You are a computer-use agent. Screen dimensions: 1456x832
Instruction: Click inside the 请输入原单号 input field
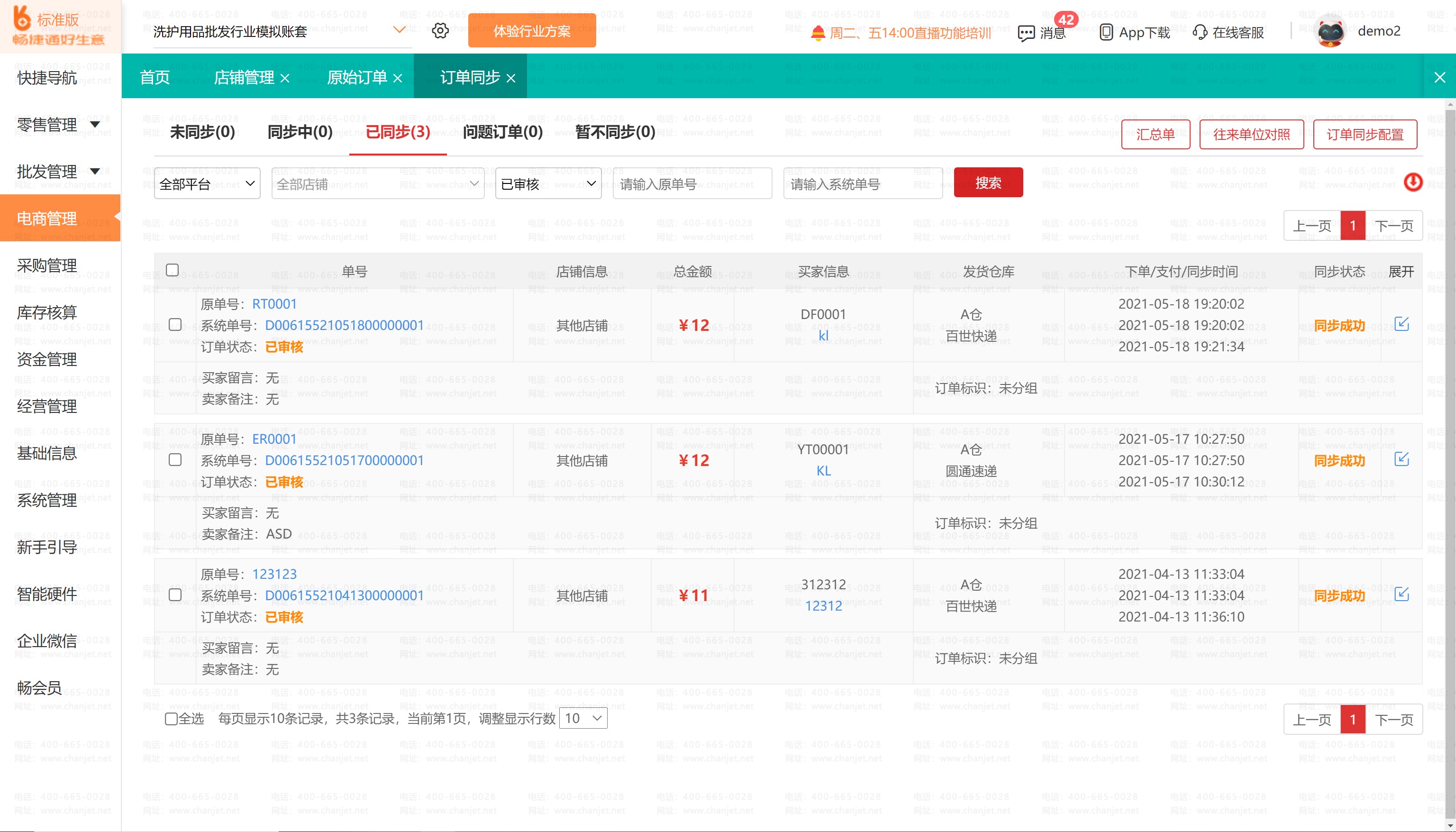(x=692, y=183)
